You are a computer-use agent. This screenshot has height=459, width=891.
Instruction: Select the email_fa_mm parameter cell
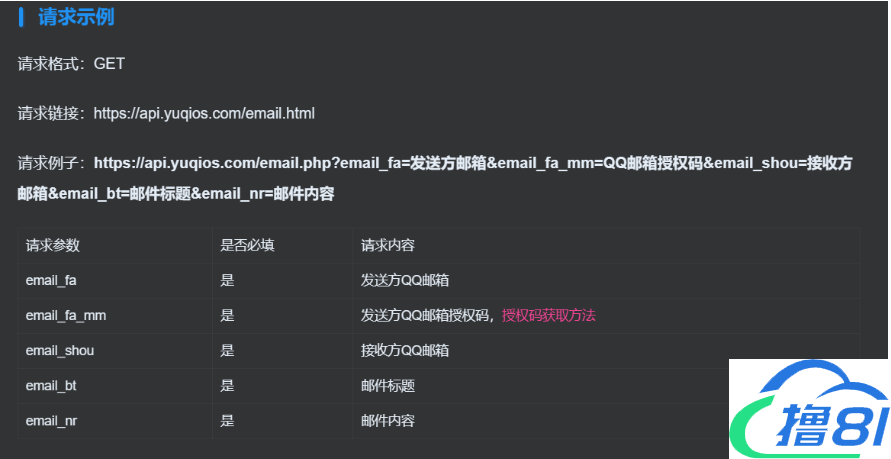66,315
